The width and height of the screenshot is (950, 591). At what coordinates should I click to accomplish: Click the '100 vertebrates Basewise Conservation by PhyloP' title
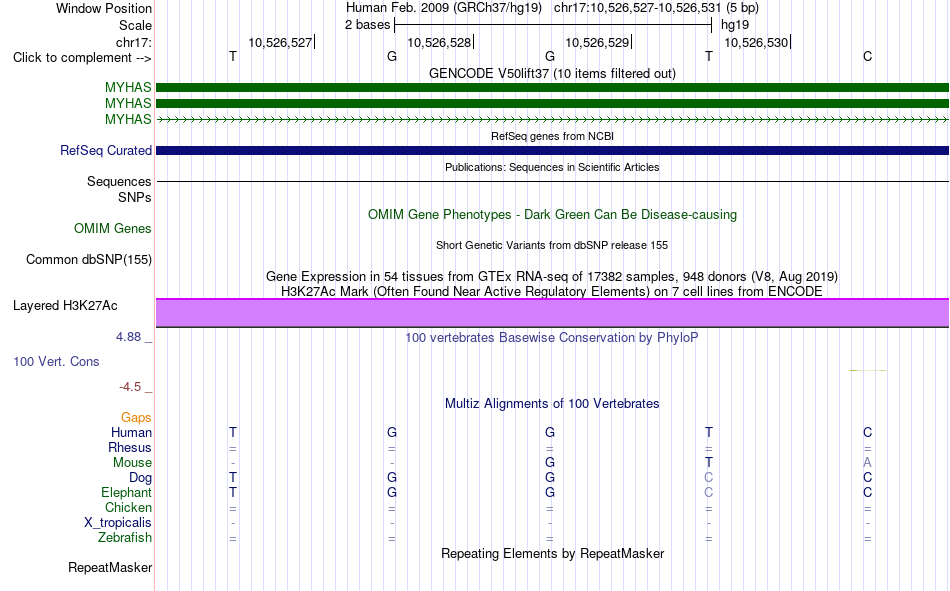click(x=552, y=338)
